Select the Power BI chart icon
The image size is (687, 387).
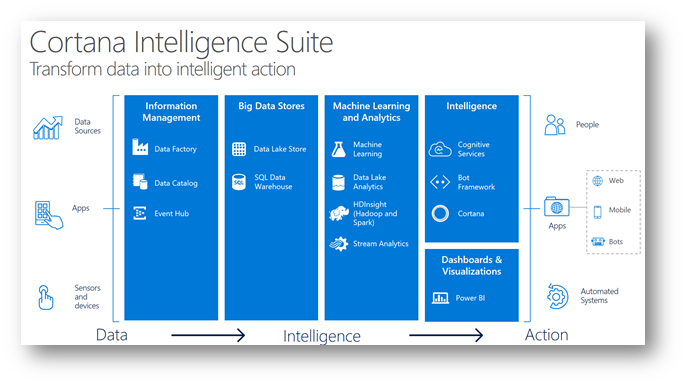(x=440, y=298)
